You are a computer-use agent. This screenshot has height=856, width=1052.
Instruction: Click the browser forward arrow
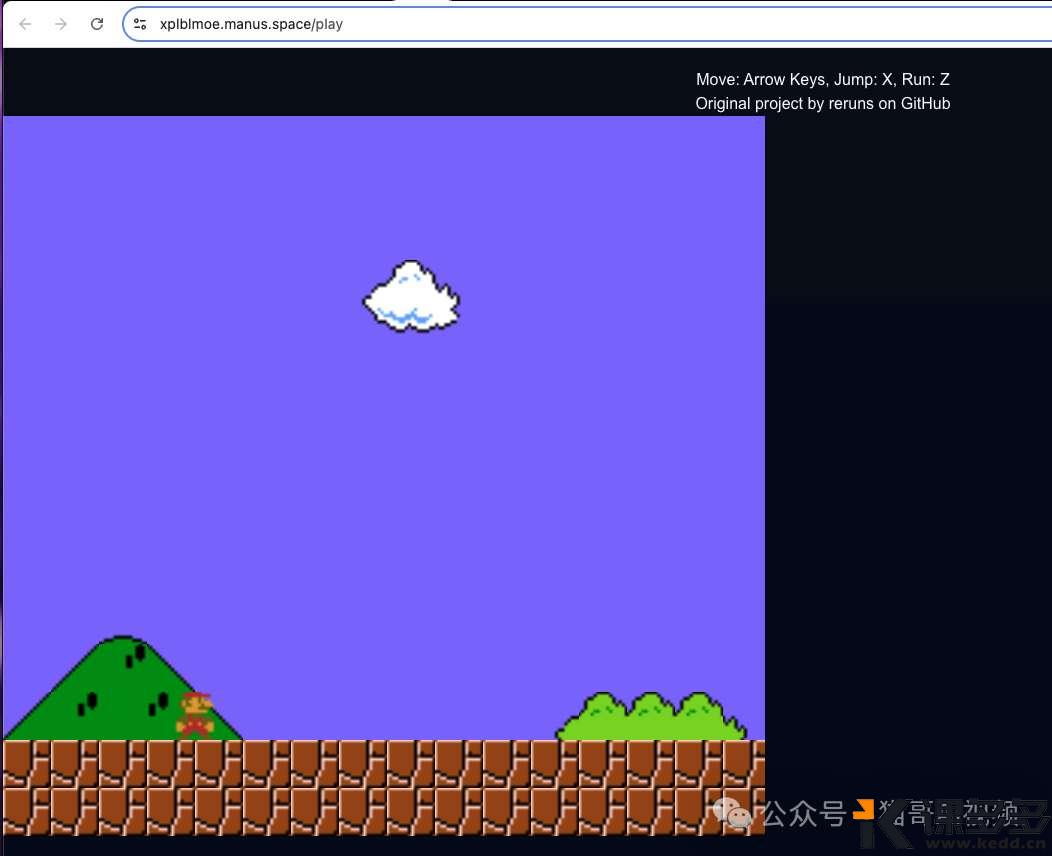61,24
